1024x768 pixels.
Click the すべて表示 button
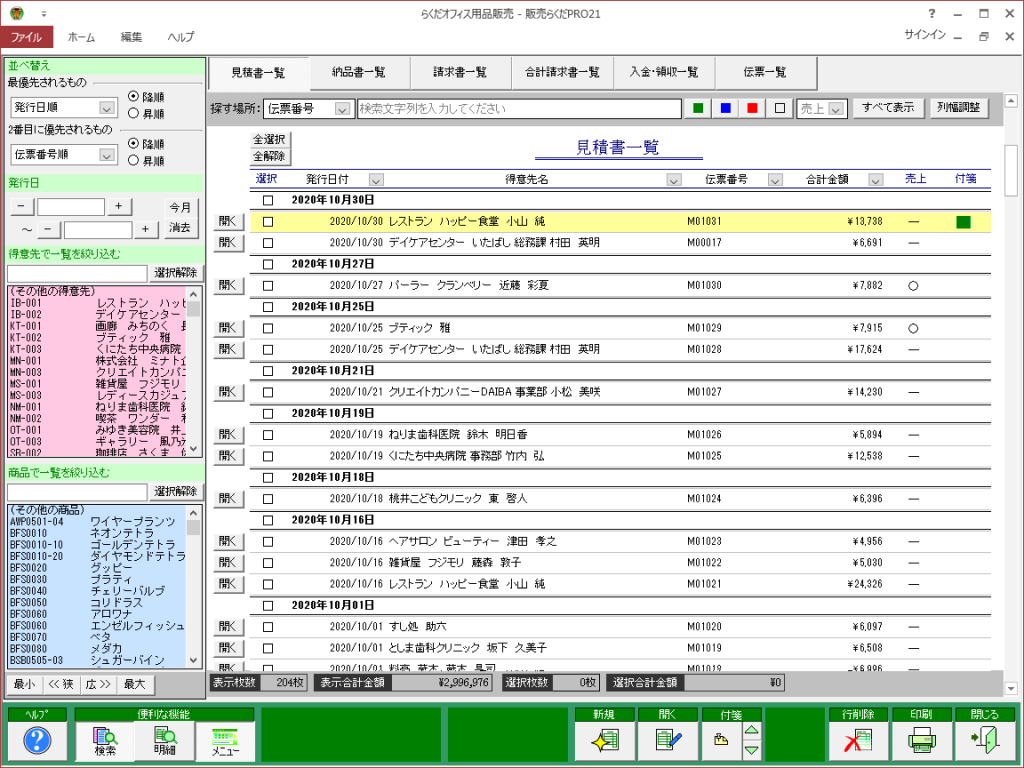(x=888, y=108)
